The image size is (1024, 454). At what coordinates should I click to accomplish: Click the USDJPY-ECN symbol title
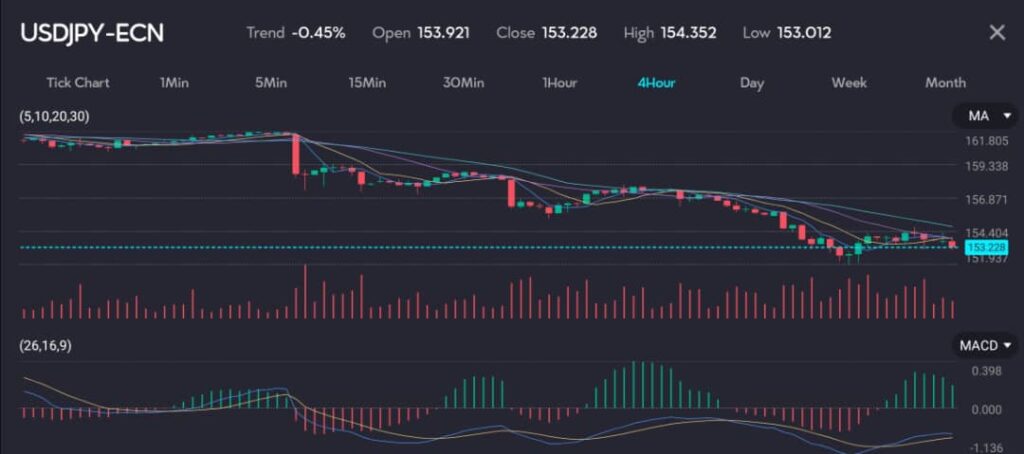point(92,32)
